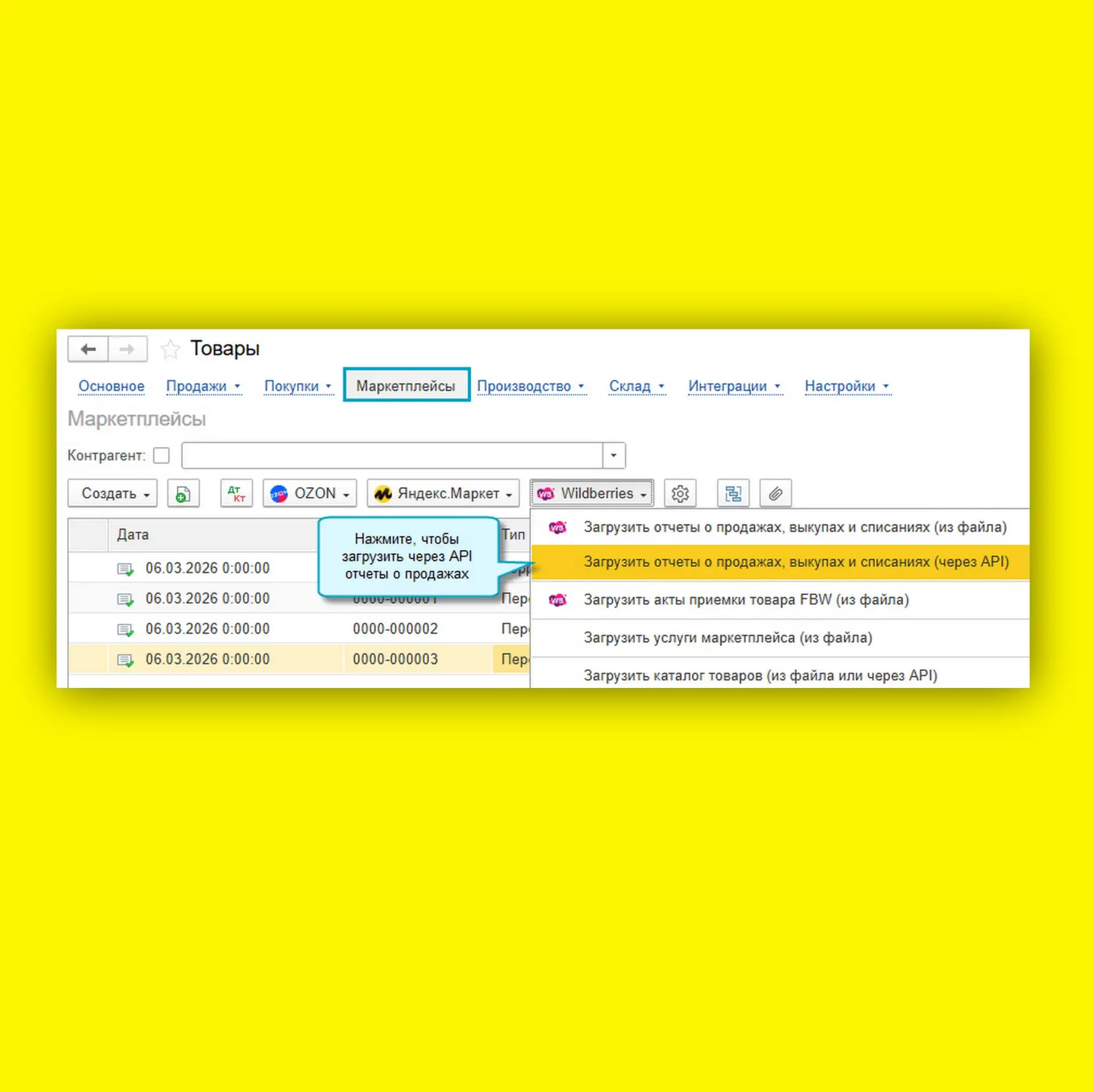
Task: Select Загрузить отчеты о продажах (через API)
Action: click(x=780, y=562)
